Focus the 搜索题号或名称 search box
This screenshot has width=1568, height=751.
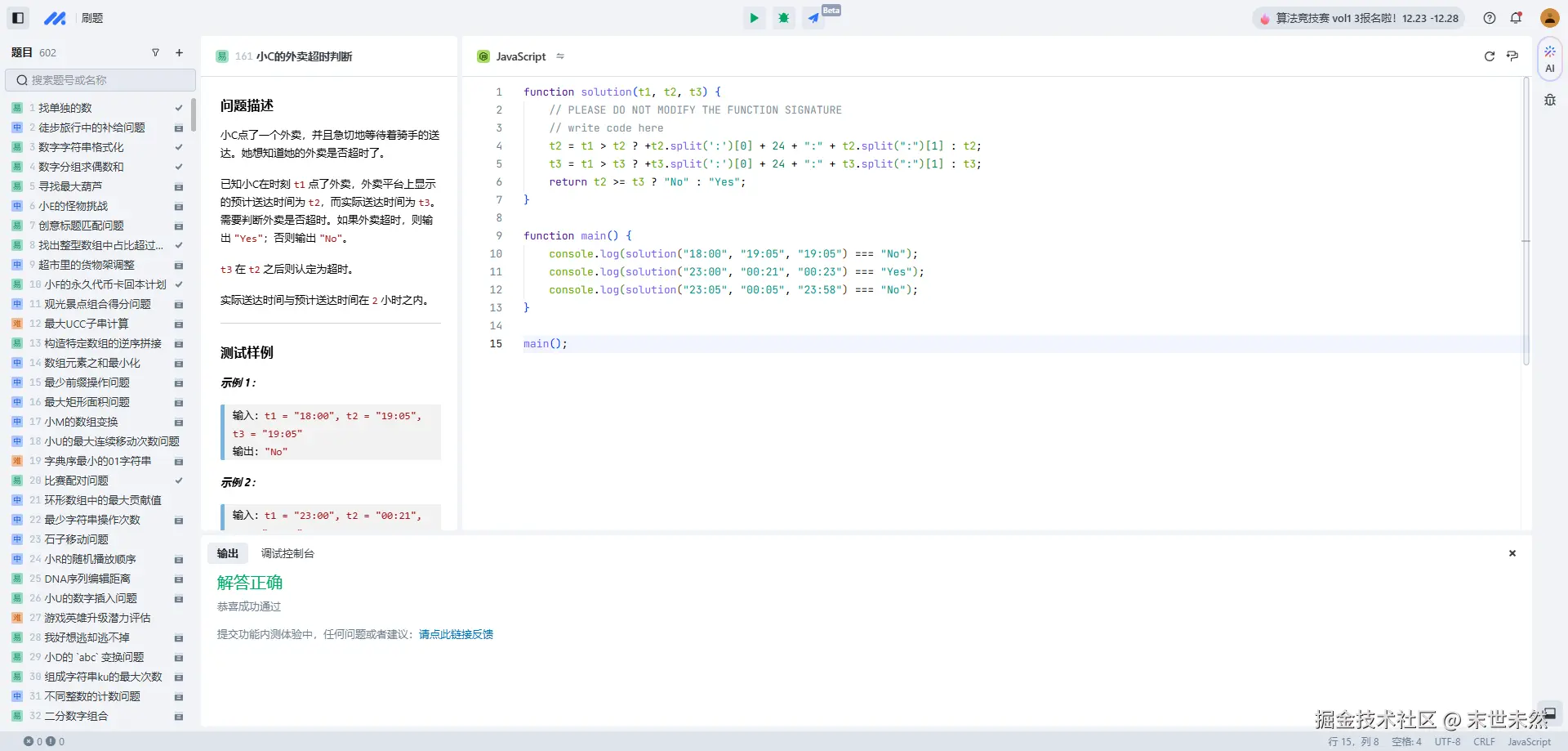pyautogui.click(x=100, y=80)
